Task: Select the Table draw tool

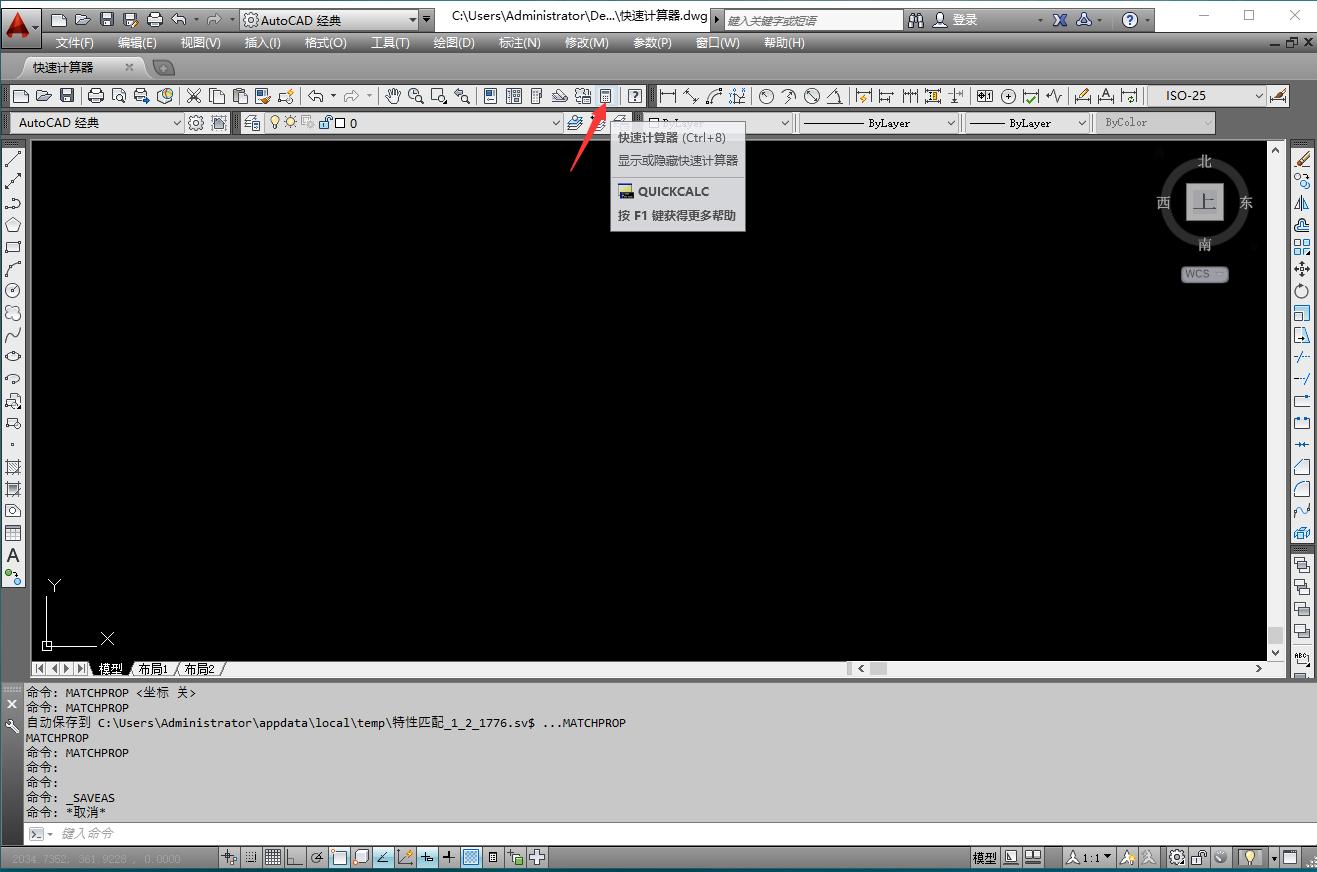Action: tap(13, 533)
